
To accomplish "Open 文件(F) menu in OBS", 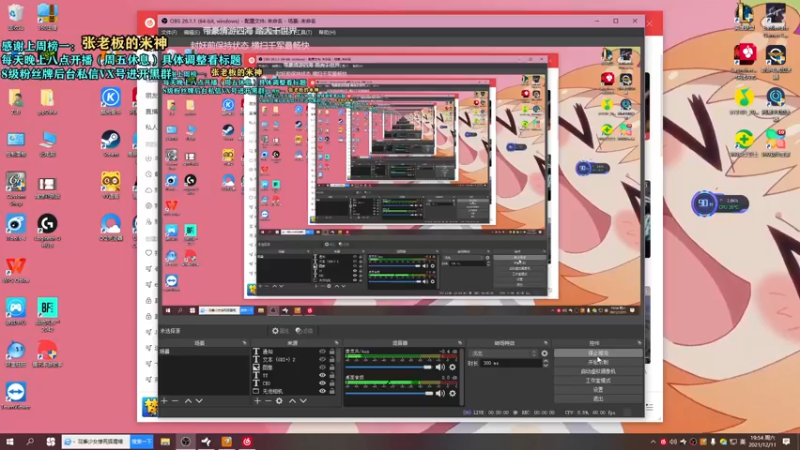I will point(169,32).
